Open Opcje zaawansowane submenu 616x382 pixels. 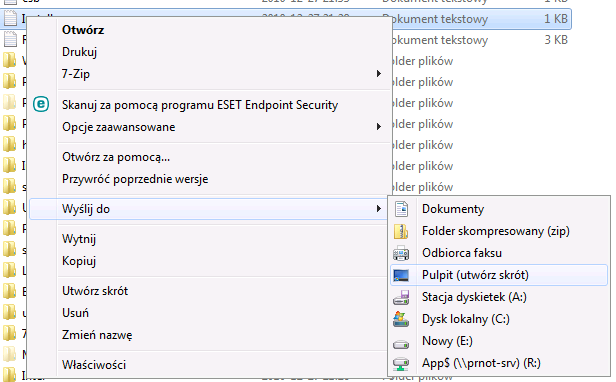tap(210, 127)
